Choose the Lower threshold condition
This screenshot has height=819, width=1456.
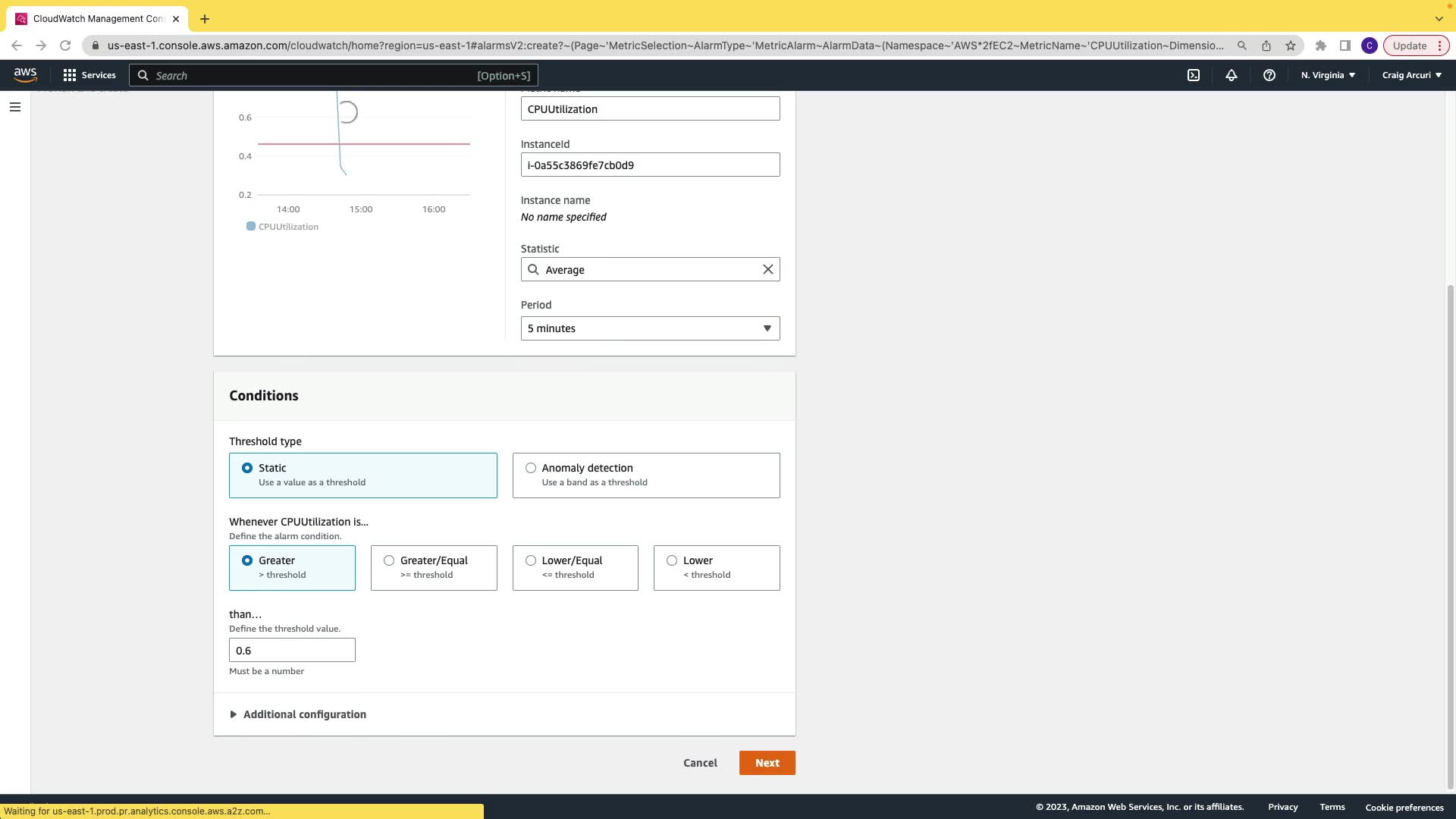pos(672,560)
